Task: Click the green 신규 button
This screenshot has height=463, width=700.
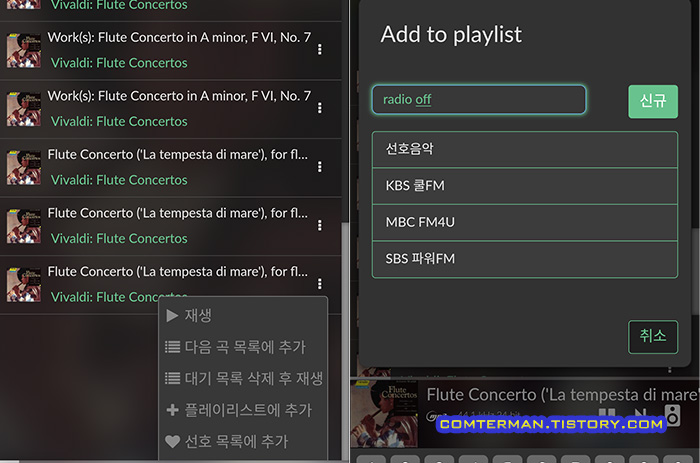Action: coord(653,101)
